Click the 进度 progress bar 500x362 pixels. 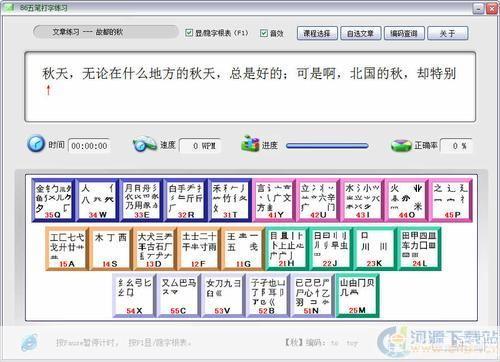(x=327, y=146)
